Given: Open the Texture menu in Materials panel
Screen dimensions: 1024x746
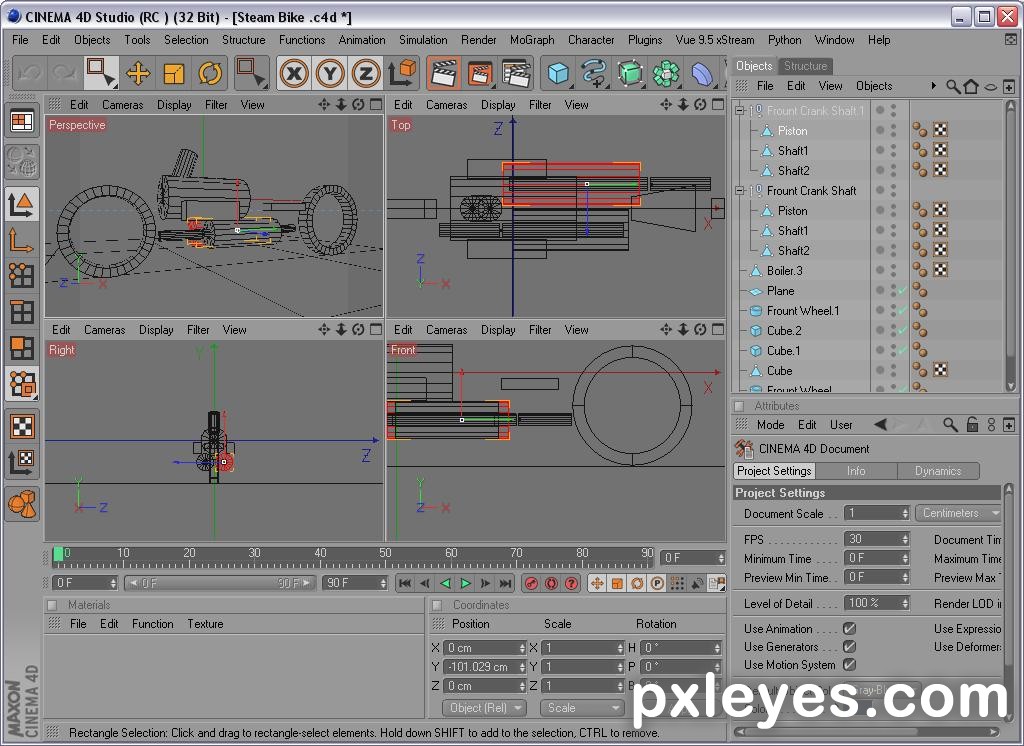Looking at the screenshot, I should [x=205, y=624].
